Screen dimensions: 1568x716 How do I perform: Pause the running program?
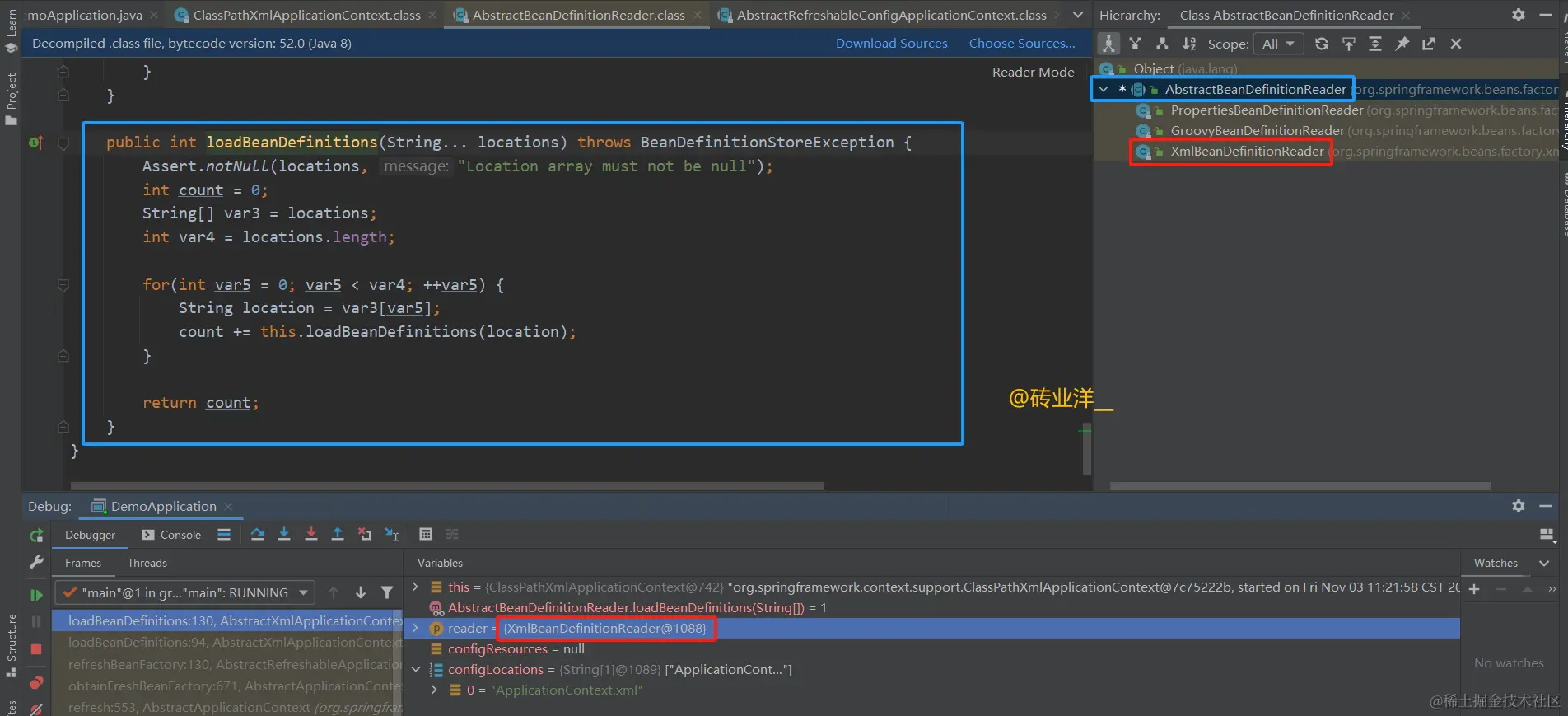36,622
